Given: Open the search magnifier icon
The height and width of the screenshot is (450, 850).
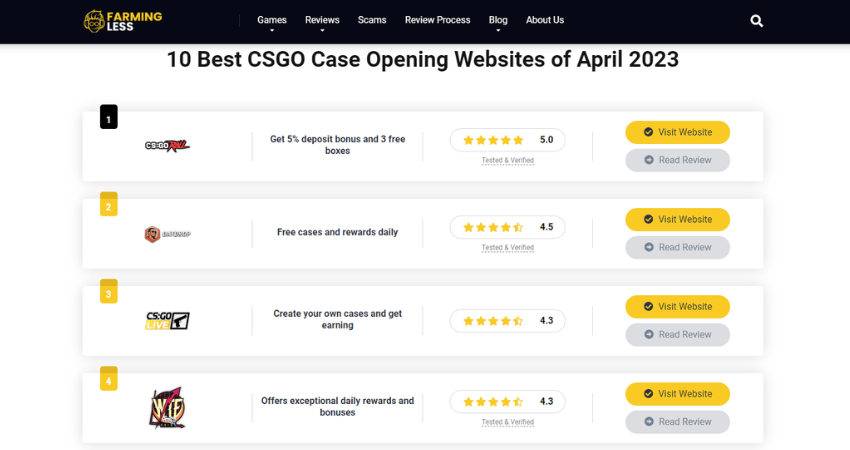Looking at the screenshot, I should 757,21.
